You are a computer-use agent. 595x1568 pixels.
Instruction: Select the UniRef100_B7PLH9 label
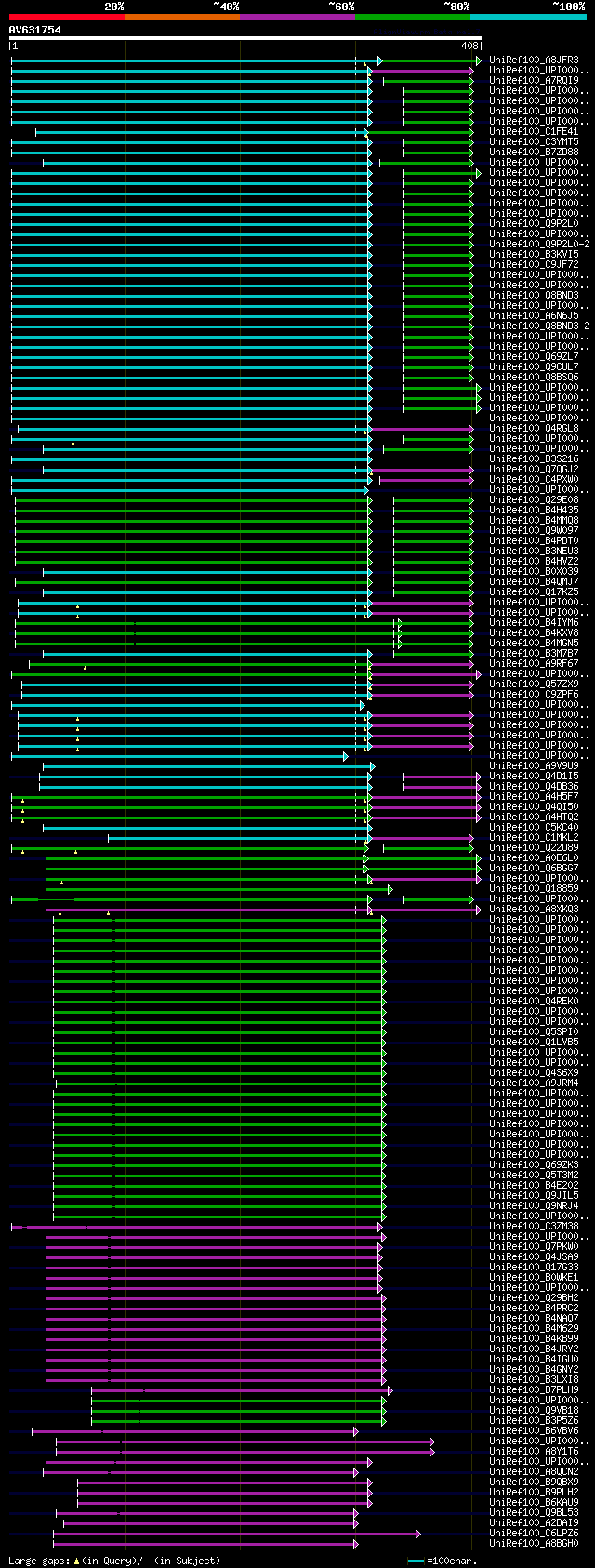(534, 1390)
